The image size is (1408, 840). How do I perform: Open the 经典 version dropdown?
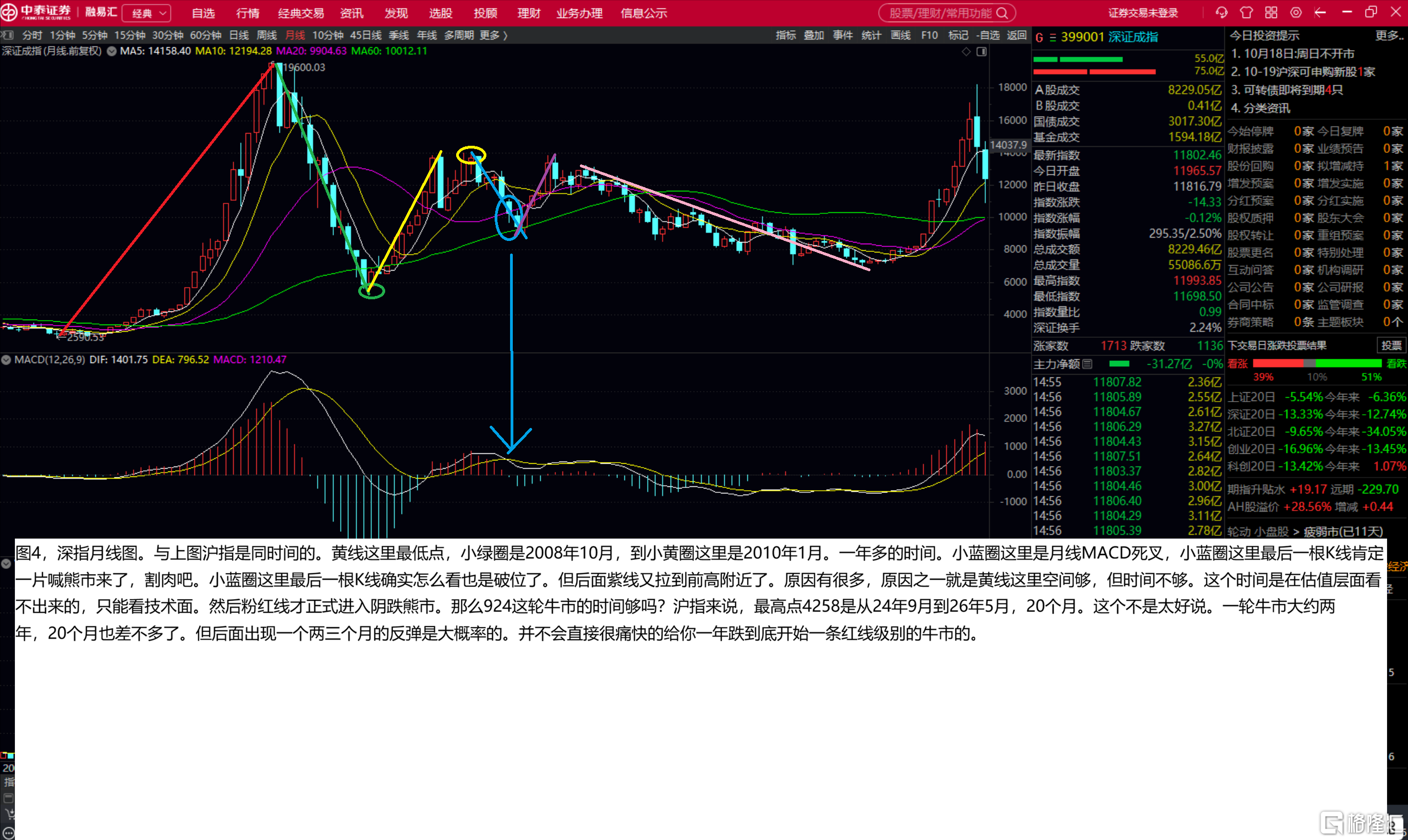[146, 13]
